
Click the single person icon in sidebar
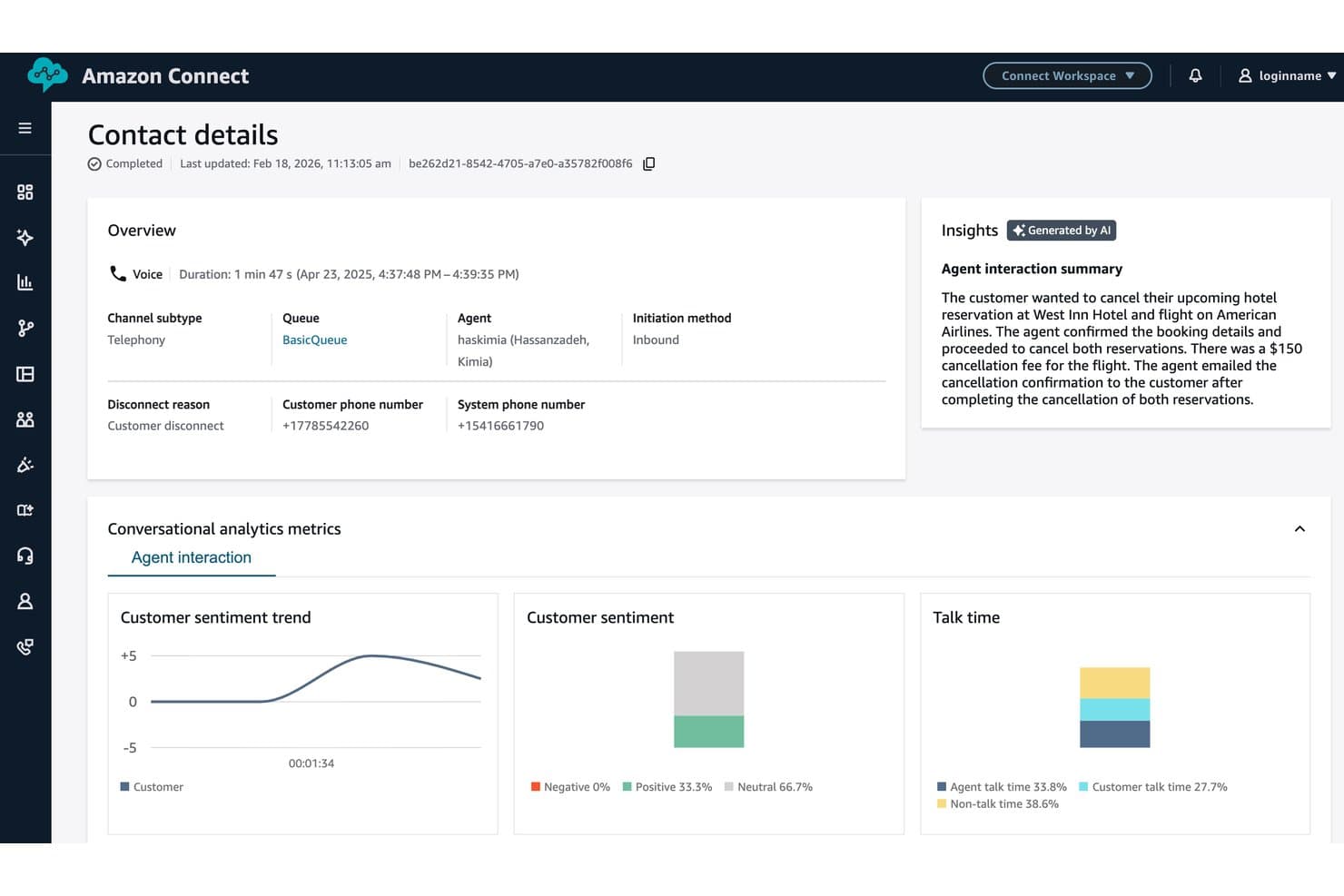pyautogui.click(x=25, y=601)
